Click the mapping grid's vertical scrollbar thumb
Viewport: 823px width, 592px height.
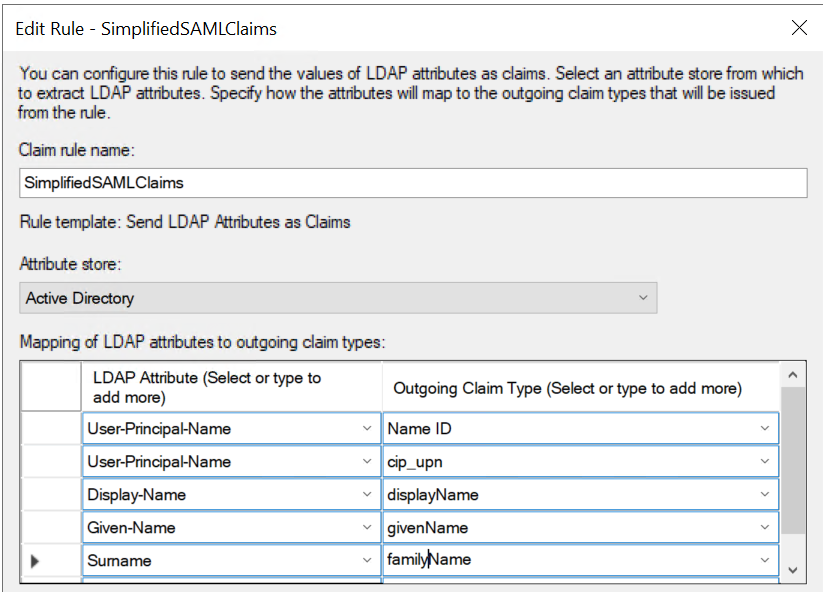(x=794, y=460)
